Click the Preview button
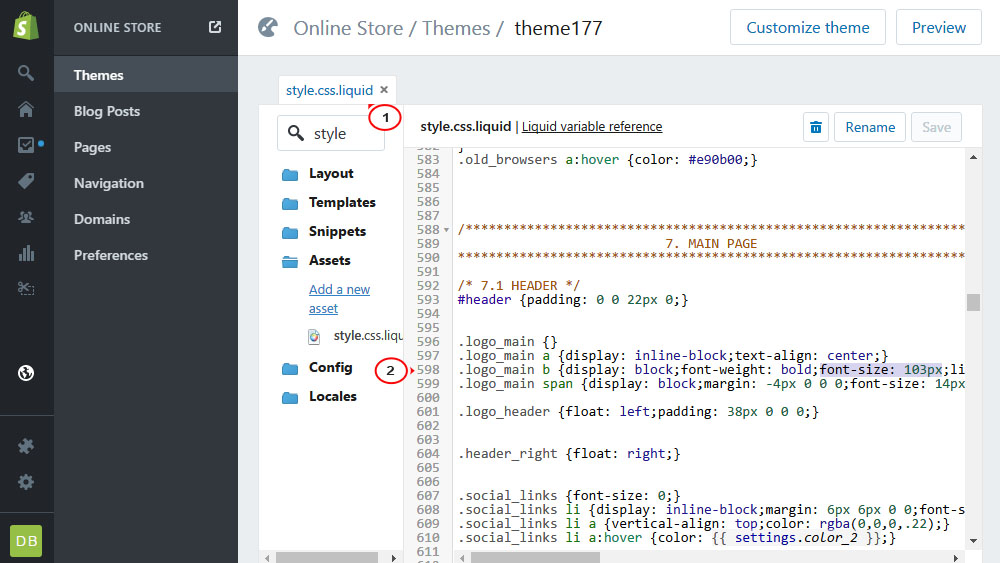The width and height of the screenshot is (1000, 563). (938, 27)
